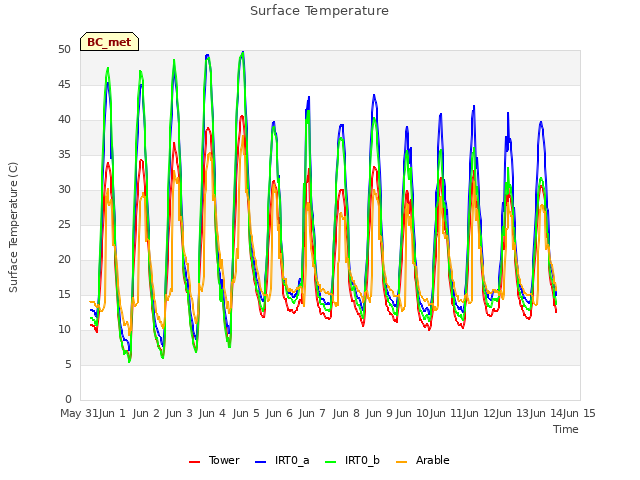The width and height of the screenshot is (640, 480).
Task: Click the Jun 13 x-axis date label
Action: [512, 413]
